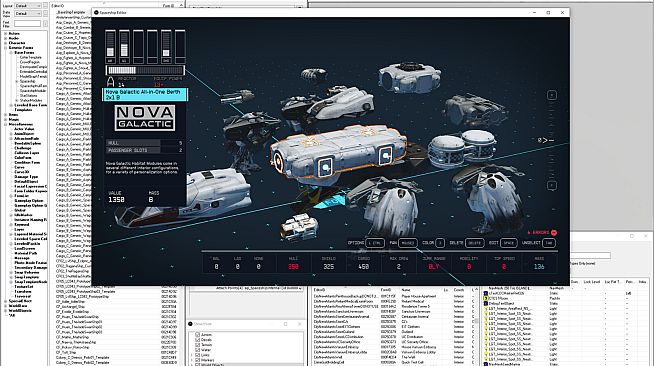Select the small weapon turret near top center

click(314, 74)
